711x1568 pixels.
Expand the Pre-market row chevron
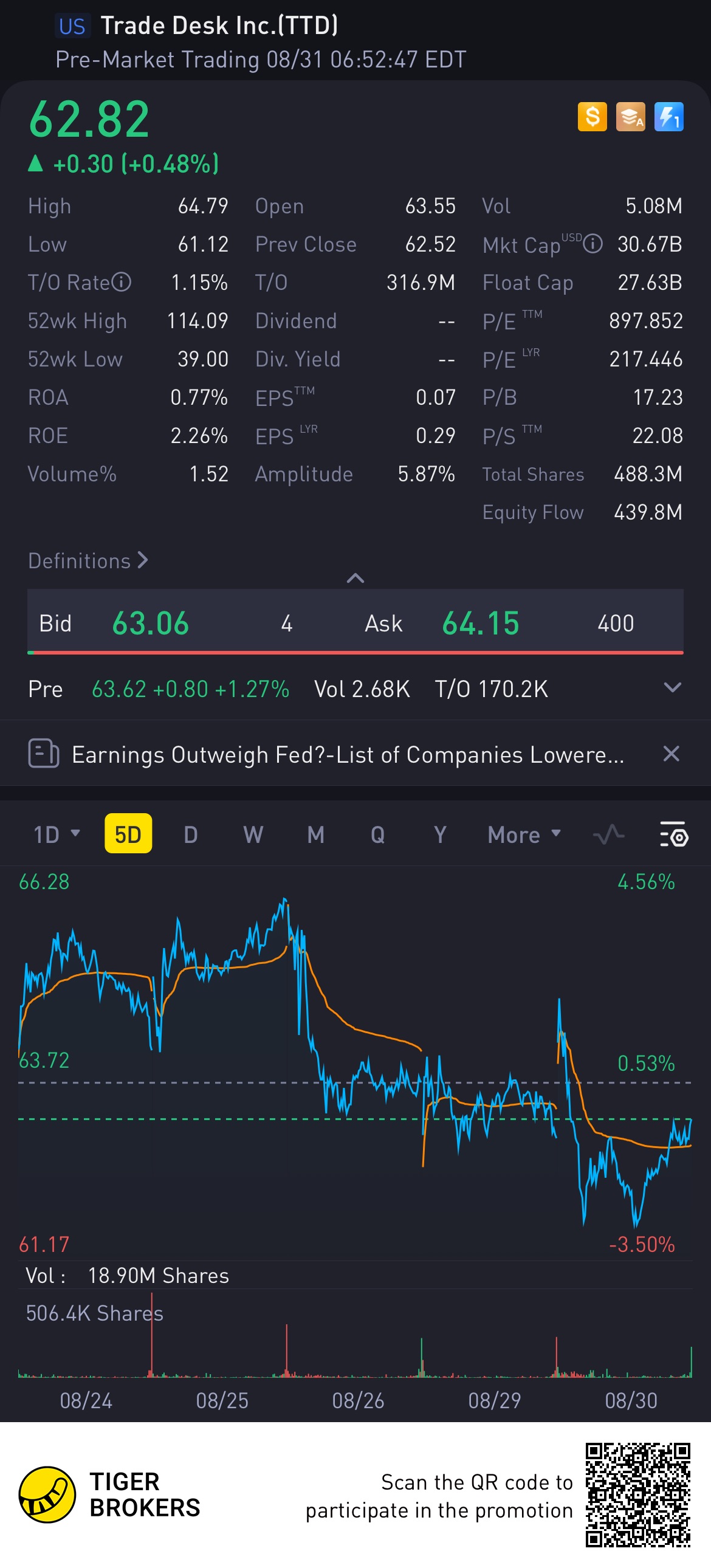(x=673, y=688)
